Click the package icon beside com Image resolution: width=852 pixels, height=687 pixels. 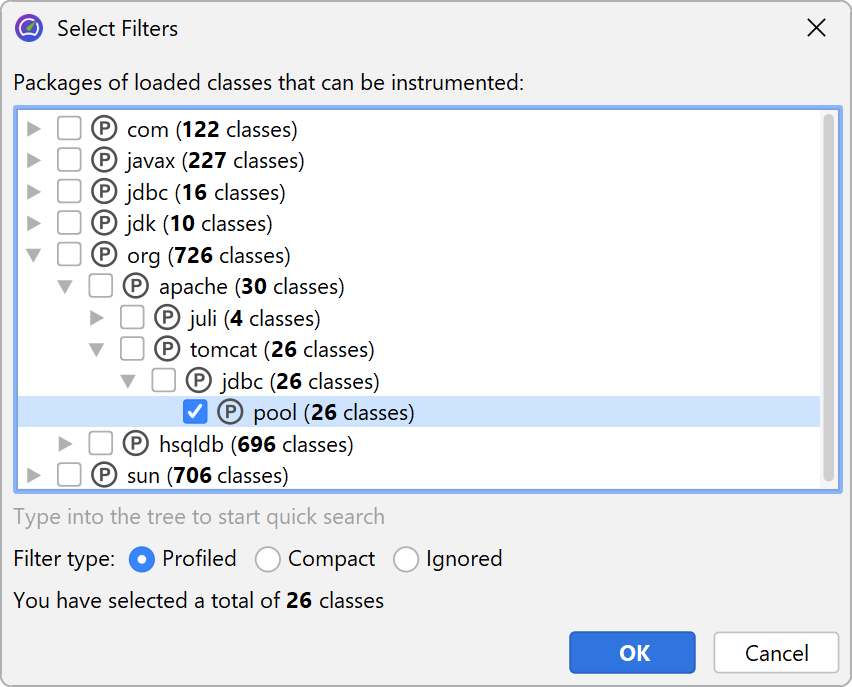tap(104, 129)
